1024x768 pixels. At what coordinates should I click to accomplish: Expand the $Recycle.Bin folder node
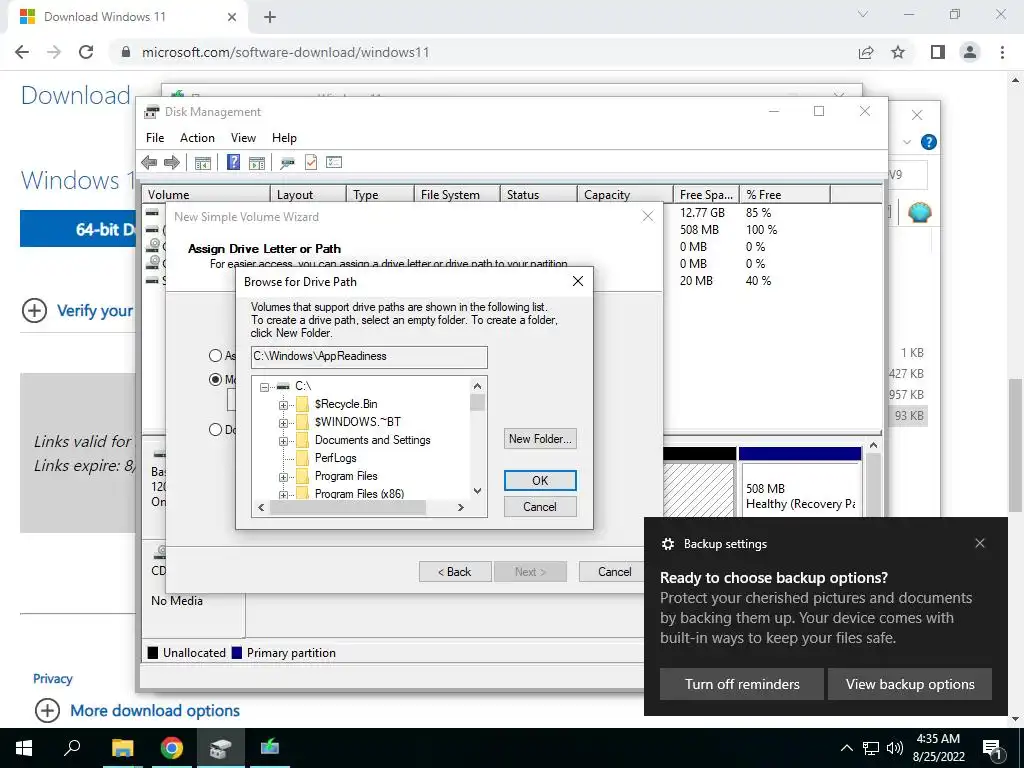click(x=283, y=405)
